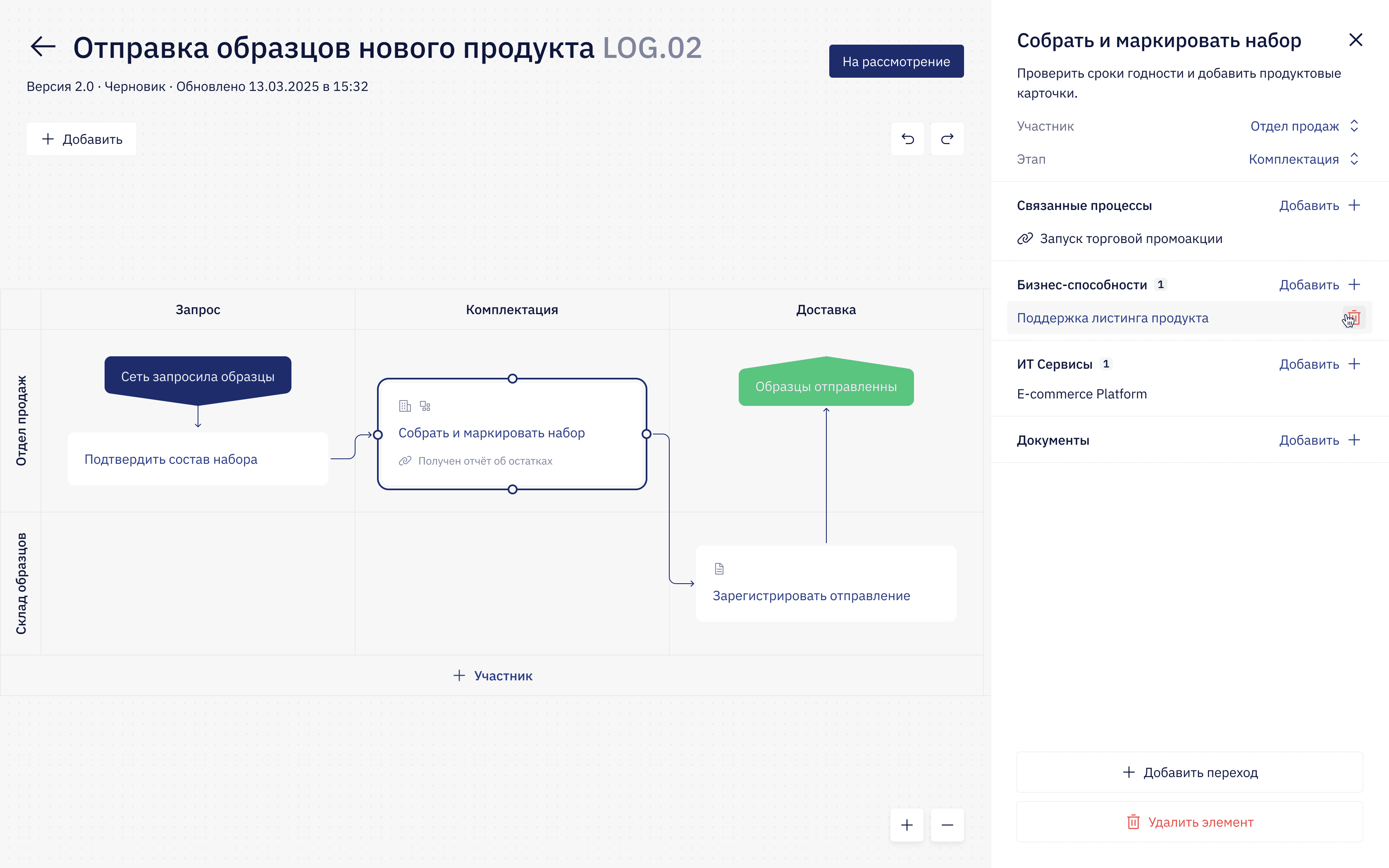Select the 'Образцы отправленны' end event

click(826, 384)
